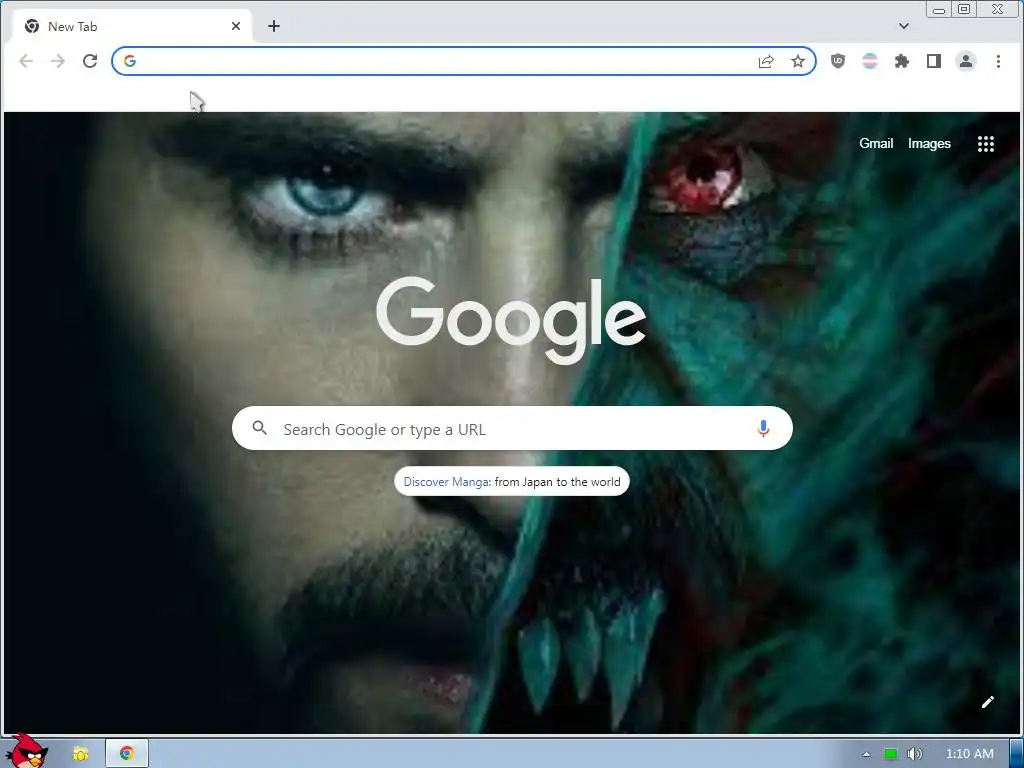Screen dimensions: 1024x768
Task: Click the Search Google or type a URL box
Action: coord(512,428)
